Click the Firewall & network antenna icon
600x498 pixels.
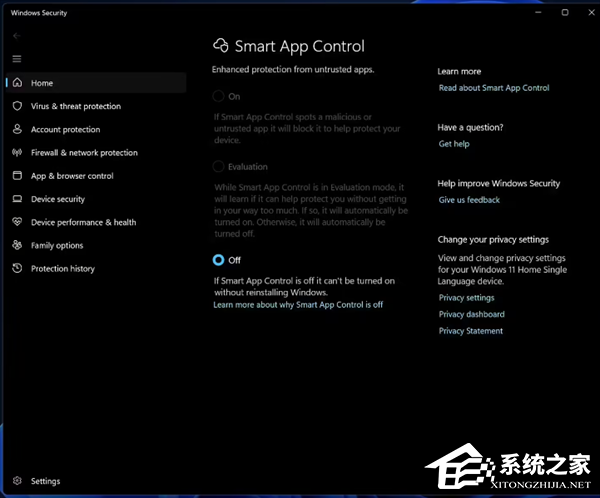17,152
